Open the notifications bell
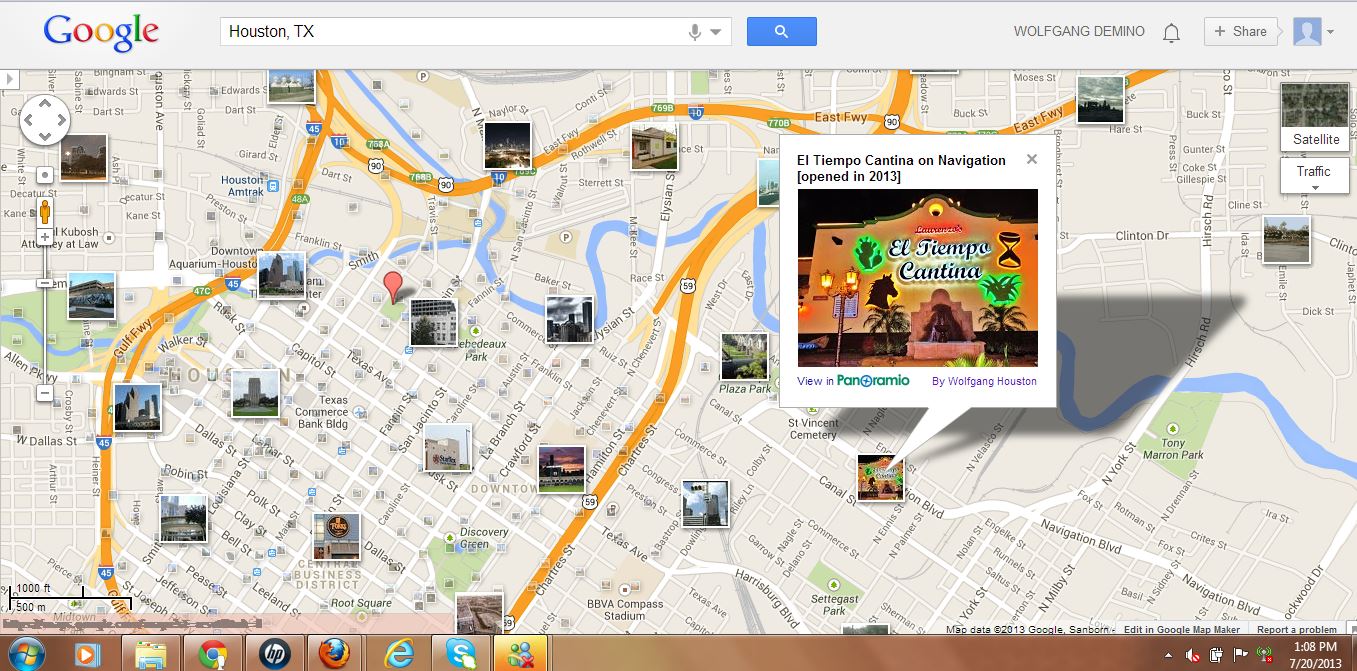 [1171, 32]
